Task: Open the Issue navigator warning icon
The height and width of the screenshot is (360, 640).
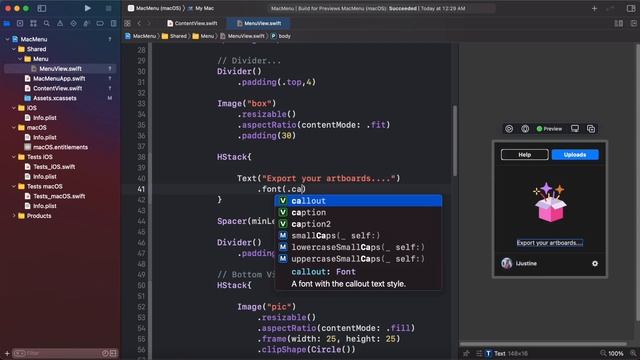Action: click(x=60, y=24)
